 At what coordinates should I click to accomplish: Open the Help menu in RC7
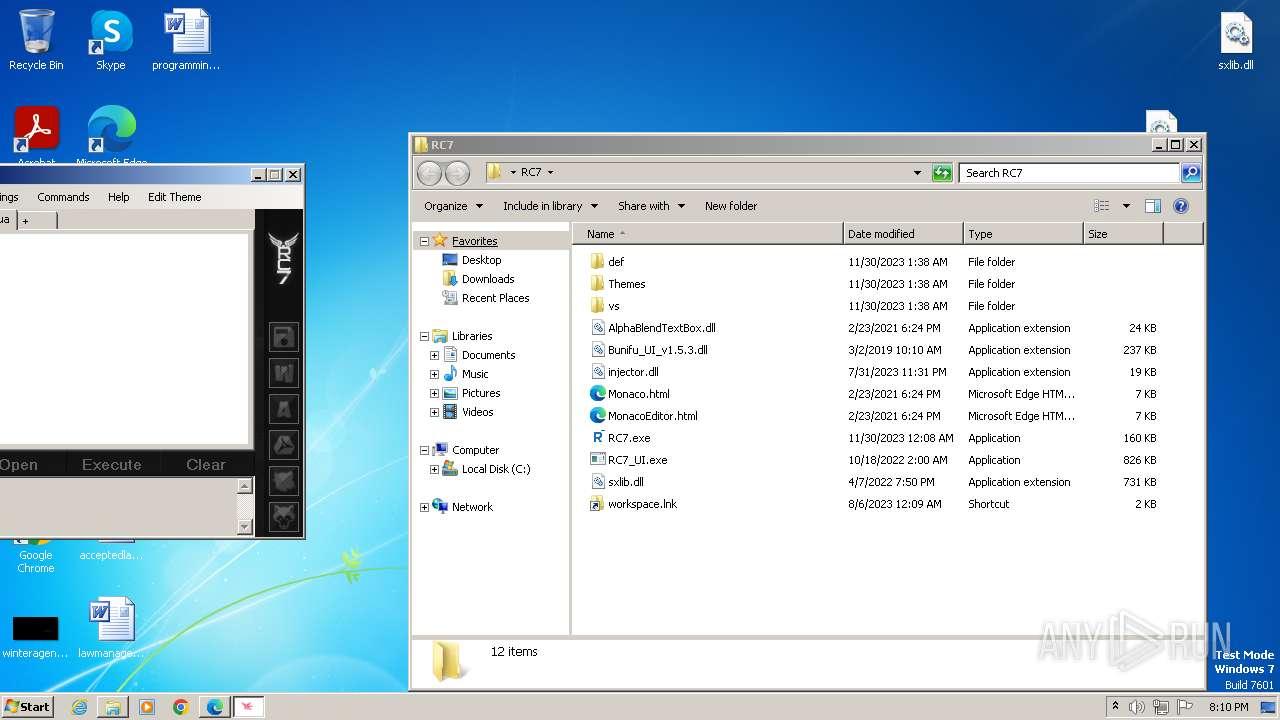coord(119,197)
